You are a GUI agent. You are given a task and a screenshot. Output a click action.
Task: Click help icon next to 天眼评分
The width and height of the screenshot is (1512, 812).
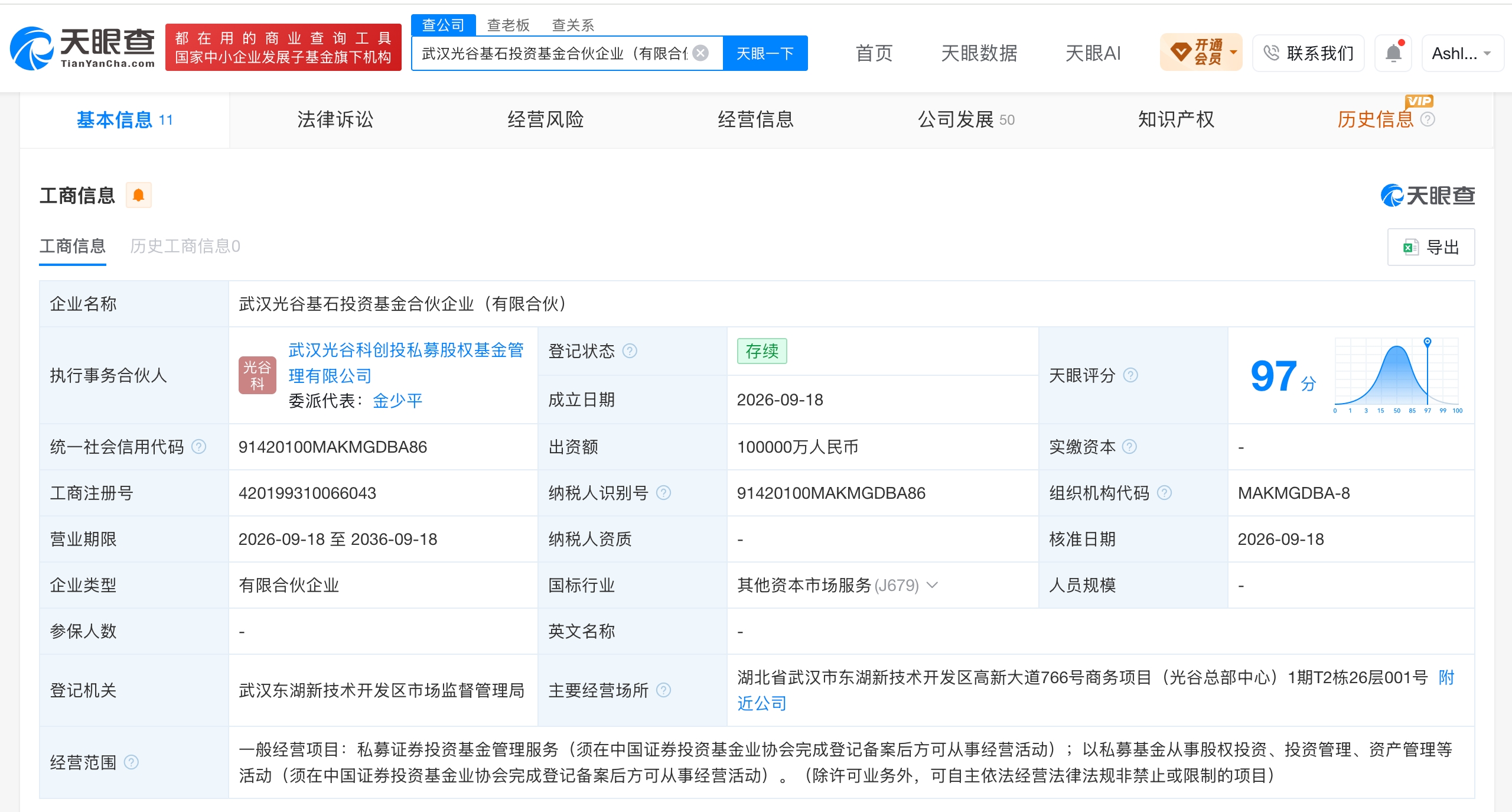pos(1130,375)
